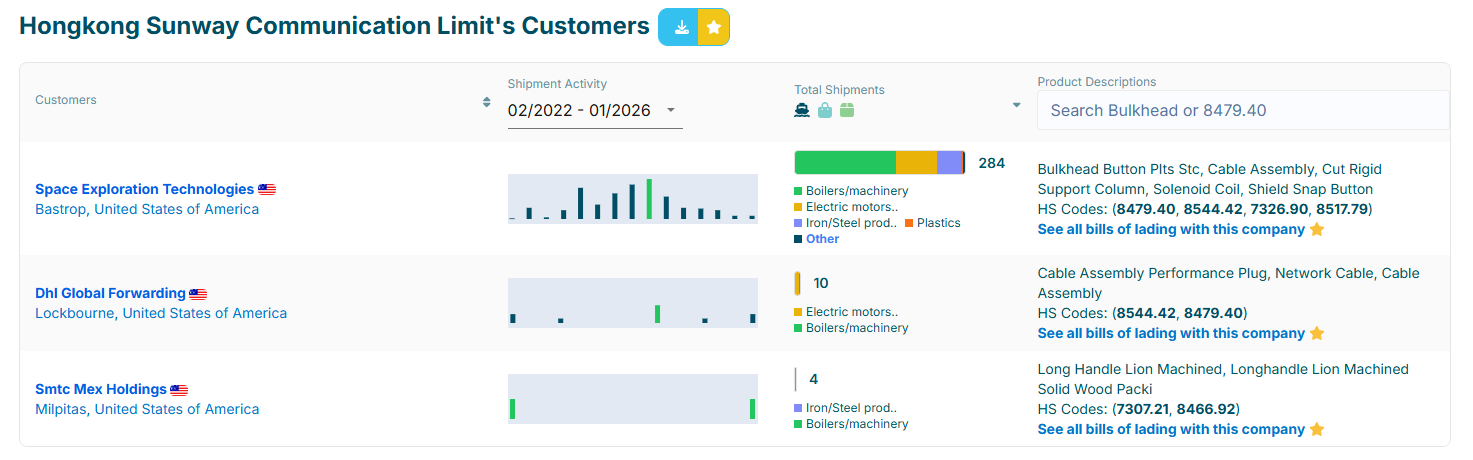Image resolution: width=1473 pixels, height=460 pixels.
Task: Click the yellow star favorite button
Action: click(x=713, y=27)
